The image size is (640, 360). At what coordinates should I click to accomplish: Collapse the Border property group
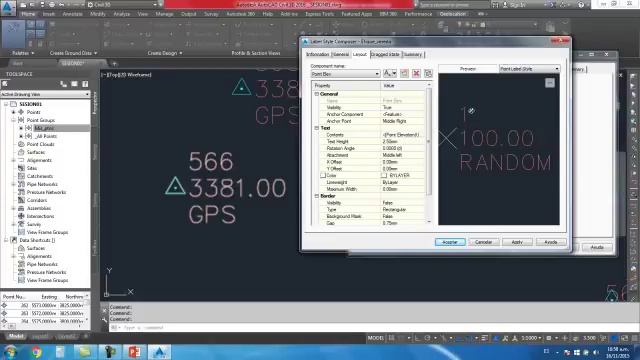click(x=316, y=196)
